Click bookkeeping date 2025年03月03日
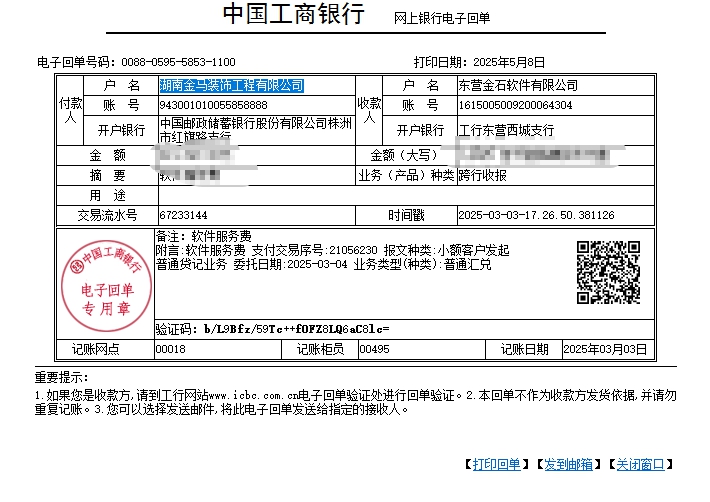710x502 pixels. pyautogui.click(x=605, y=349)
